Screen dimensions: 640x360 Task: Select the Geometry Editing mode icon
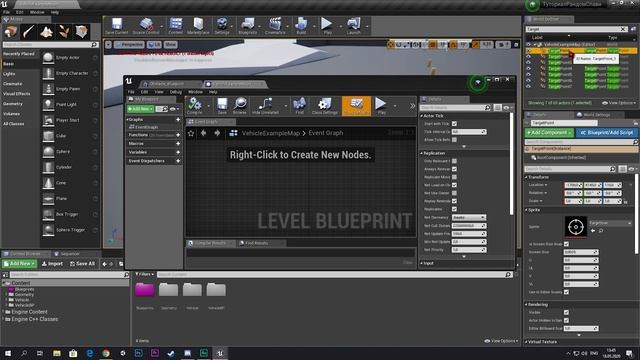point(81,31)
